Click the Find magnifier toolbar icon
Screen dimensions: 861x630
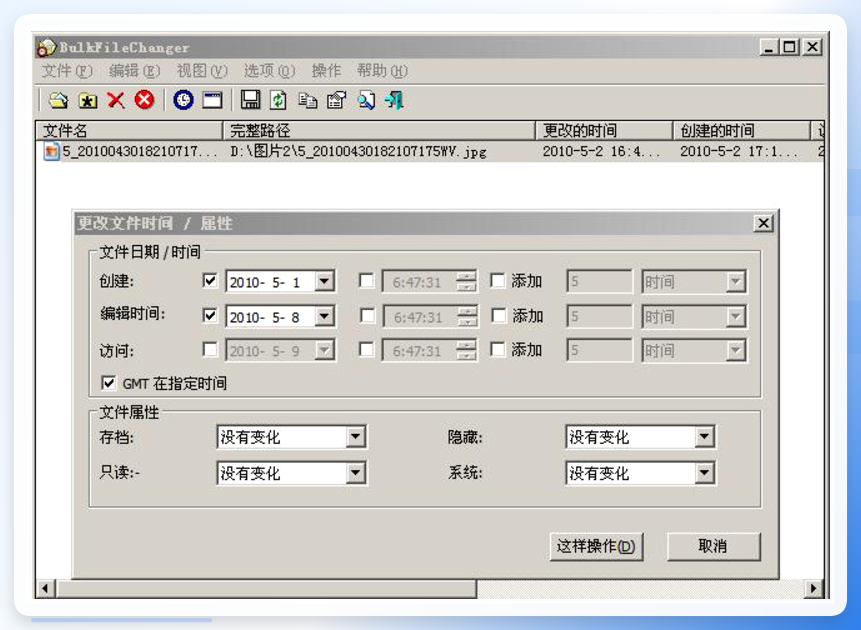[x=366, y=101]
